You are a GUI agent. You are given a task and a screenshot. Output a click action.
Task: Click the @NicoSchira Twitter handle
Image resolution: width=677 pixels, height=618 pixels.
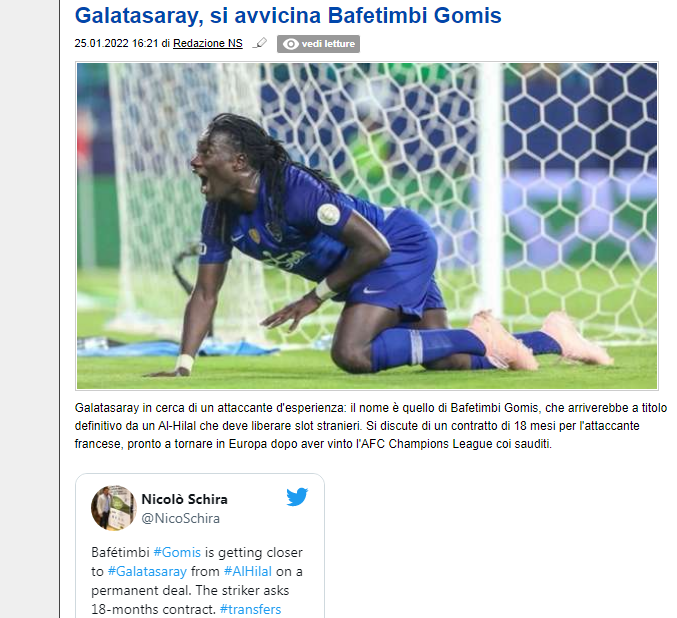(180, 518)
